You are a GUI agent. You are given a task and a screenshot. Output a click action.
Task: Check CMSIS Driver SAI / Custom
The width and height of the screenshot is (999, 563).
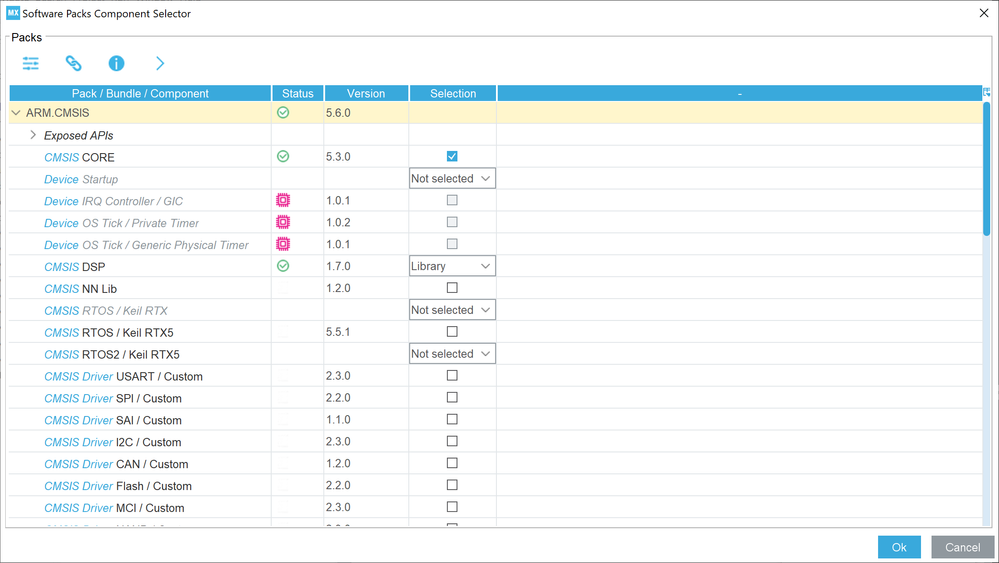452,419
